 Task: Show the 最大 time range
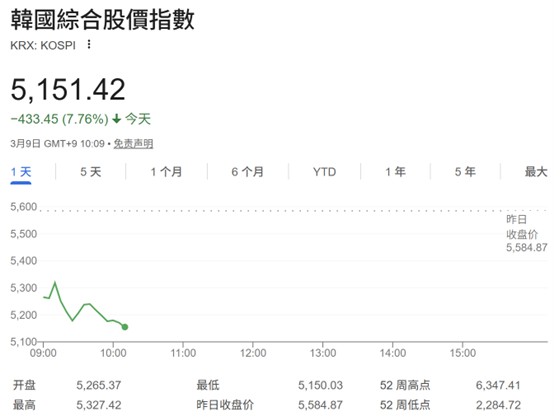point(536,172)
